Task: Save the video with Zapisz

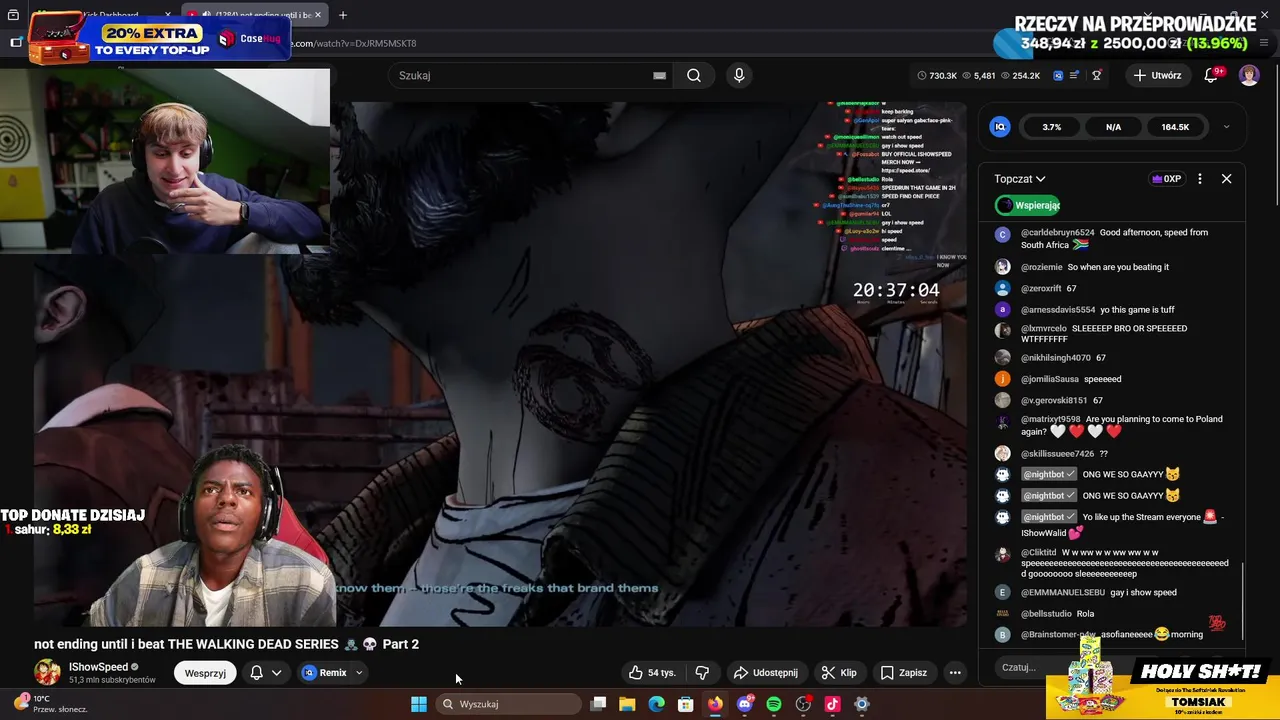Action: pos(904,673)
